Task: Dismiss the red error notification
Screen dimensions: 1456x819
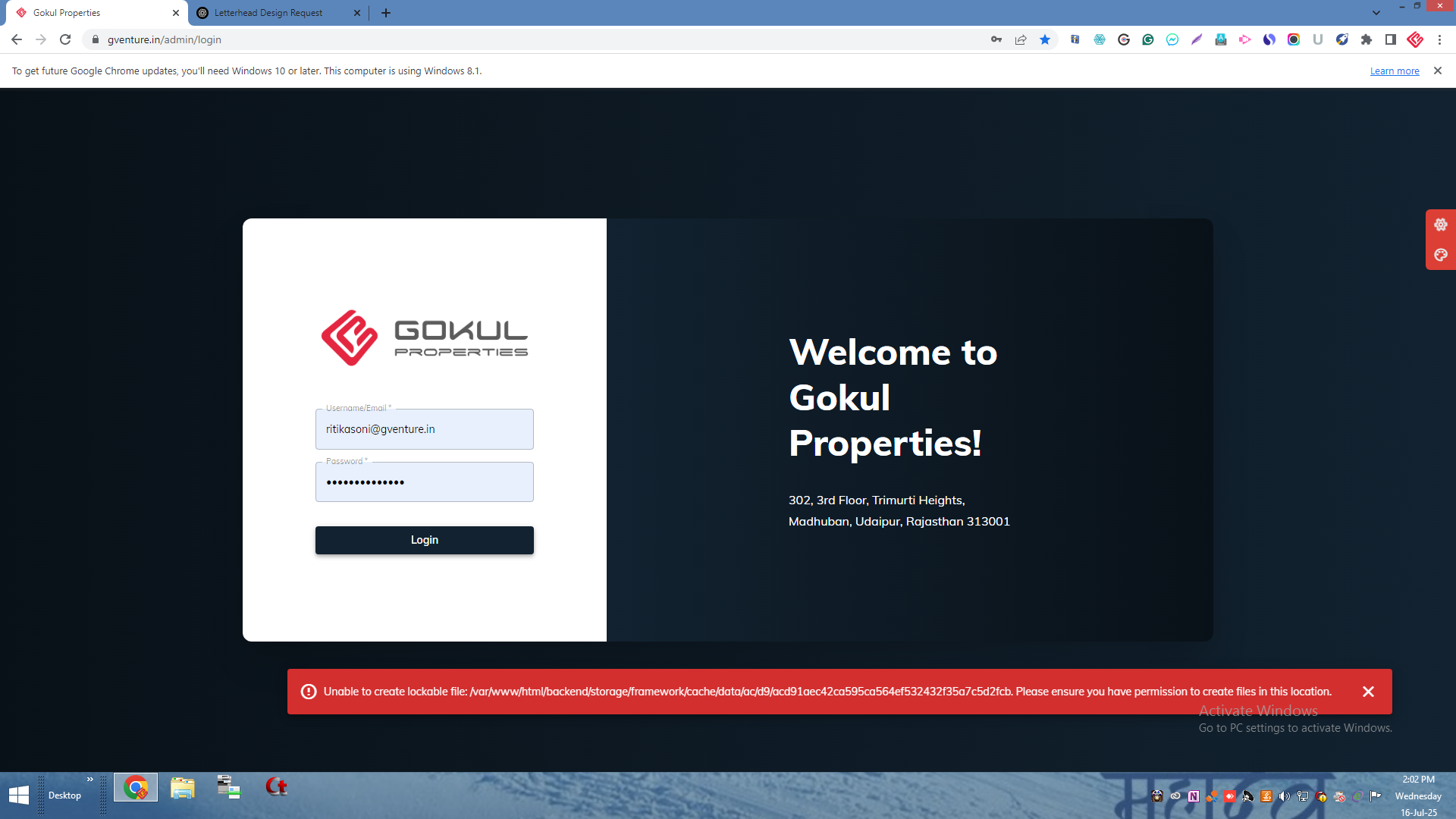Action: click(x=1368, y=692)
